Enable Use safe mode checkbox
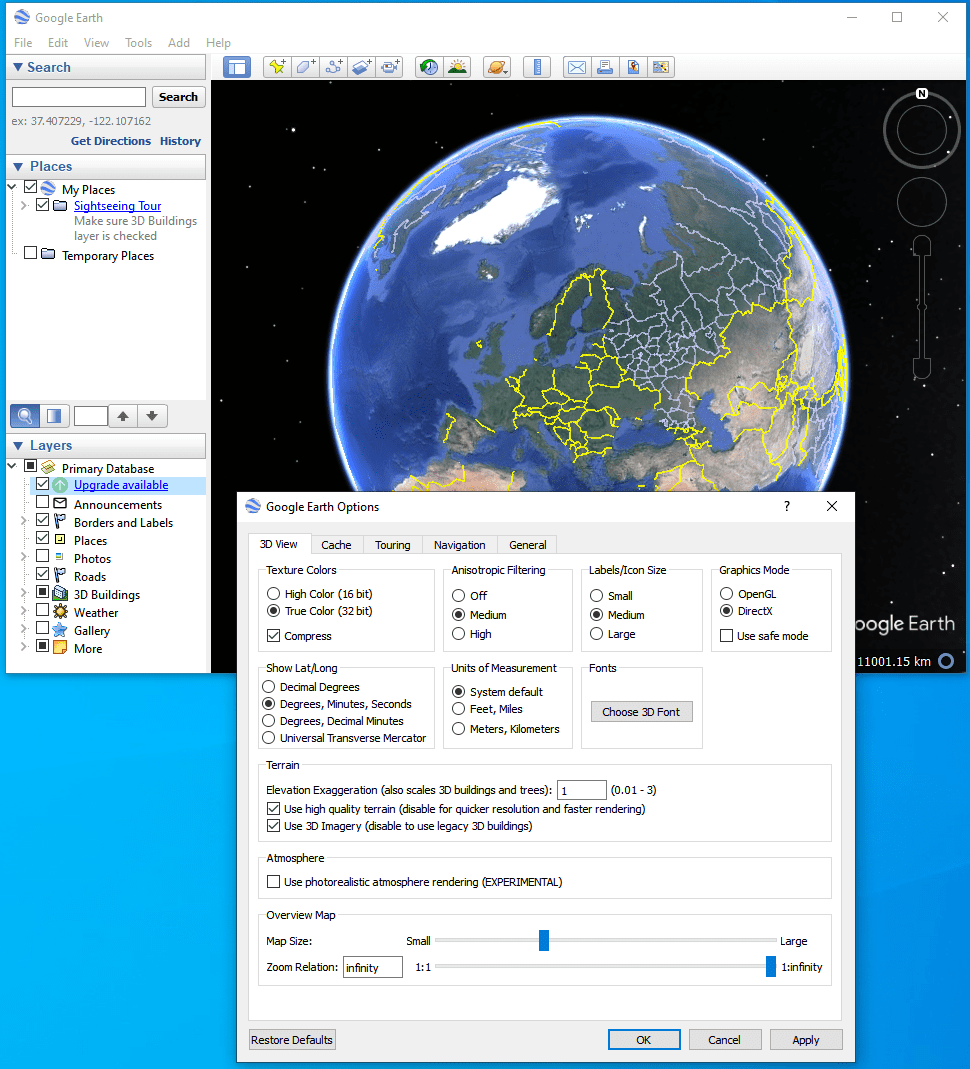The height and width of the screenshot is (1069, 970). (727, 635)
